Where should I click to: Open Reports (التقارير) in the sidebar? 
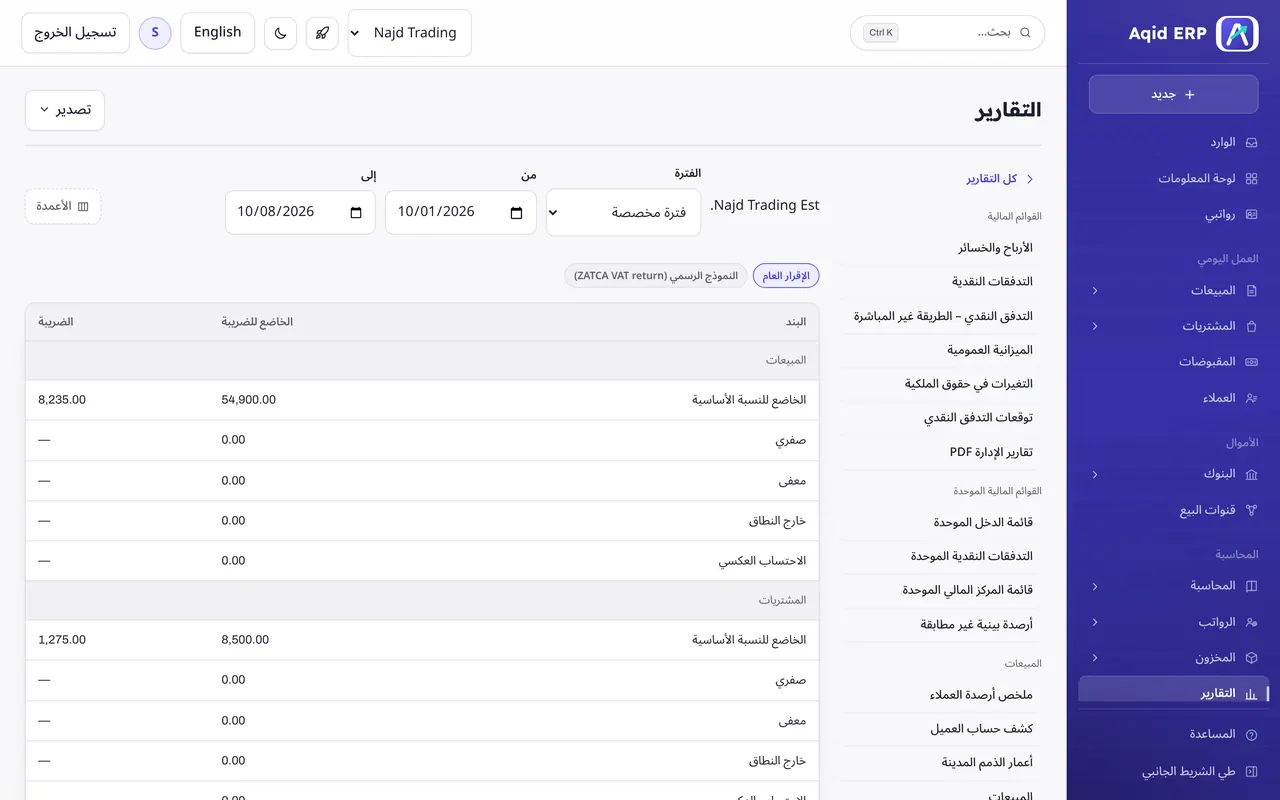[x=1173, y=694]
